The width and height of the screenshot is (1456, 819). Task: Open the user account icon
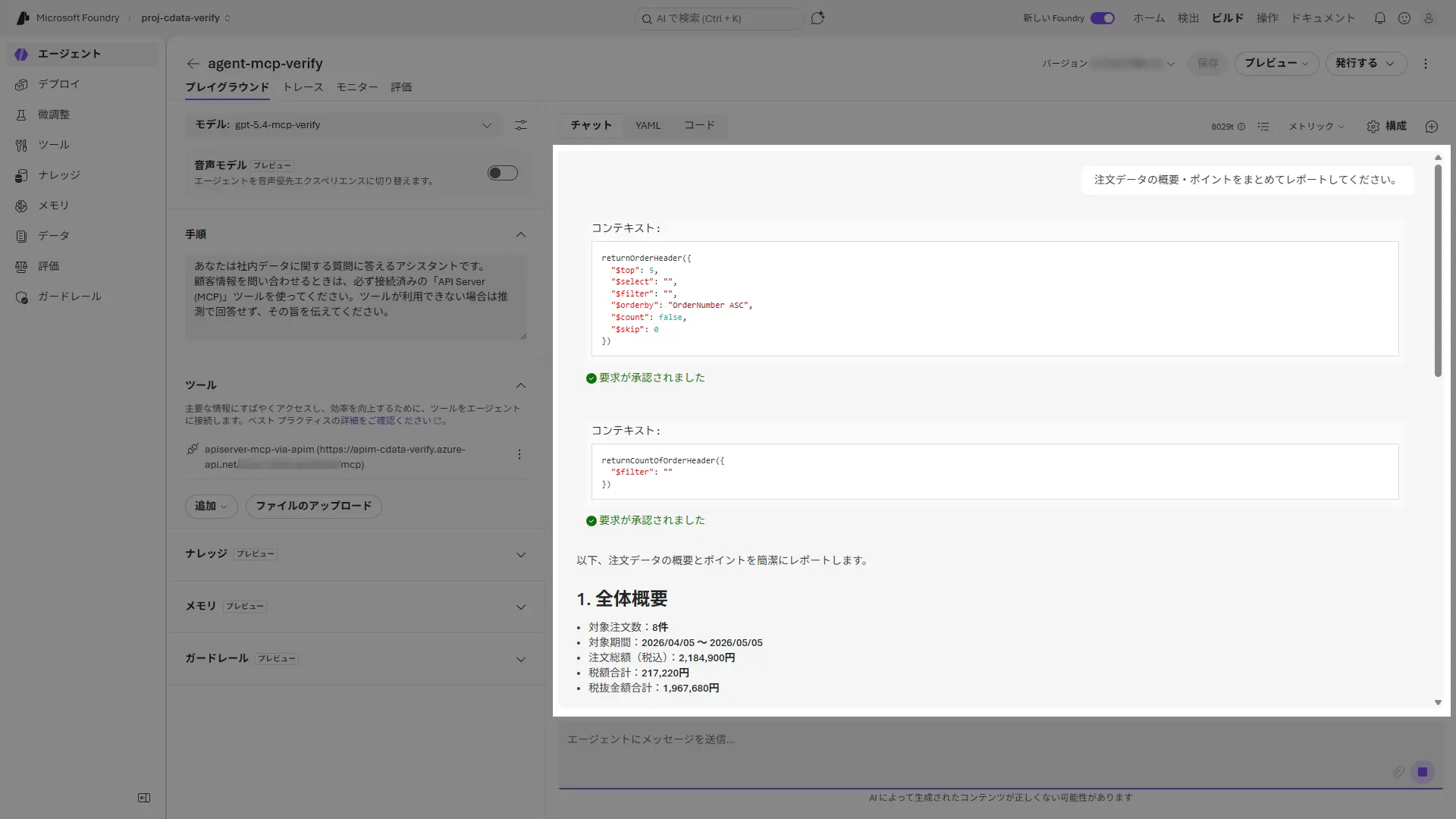tap(1429, 18)
